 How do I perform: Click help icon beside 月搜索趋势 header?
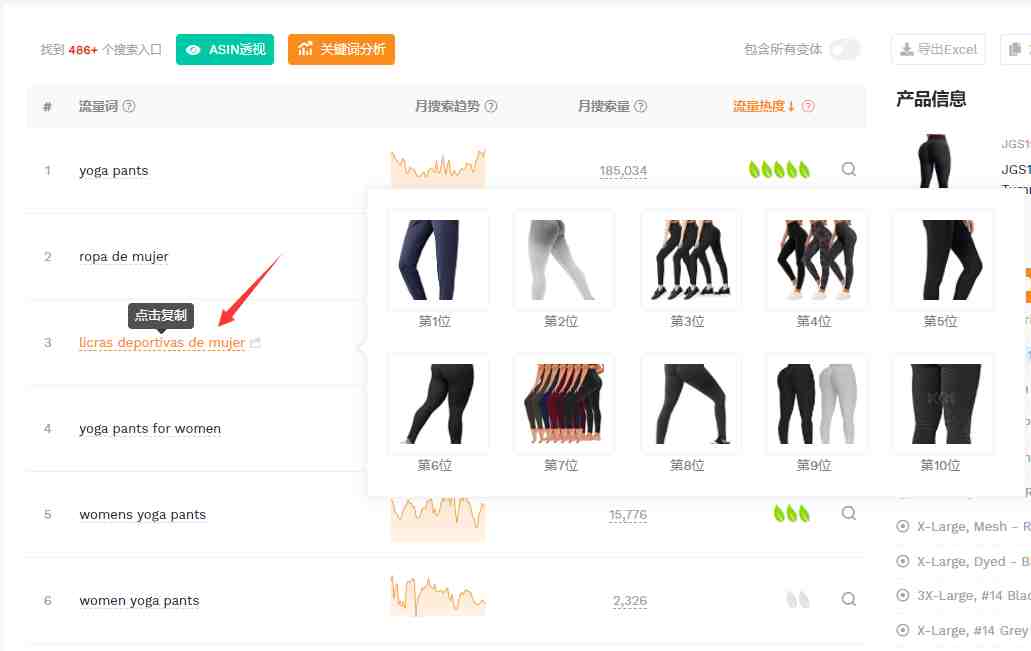491,106
